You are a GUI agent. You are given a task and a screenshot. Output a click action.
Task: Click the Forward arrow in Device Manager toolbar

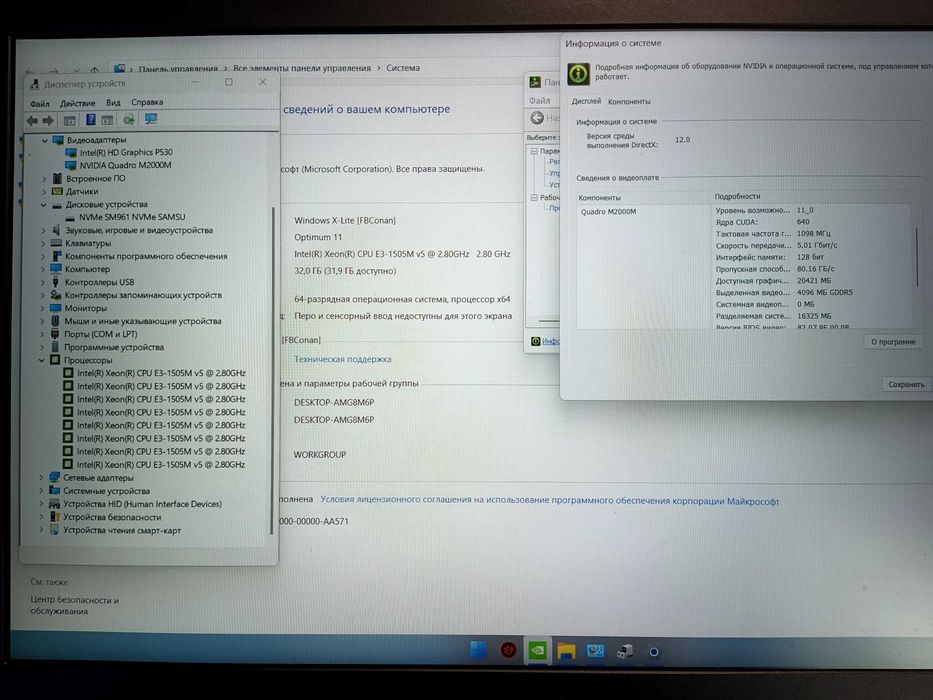click(x=48, y=120)
